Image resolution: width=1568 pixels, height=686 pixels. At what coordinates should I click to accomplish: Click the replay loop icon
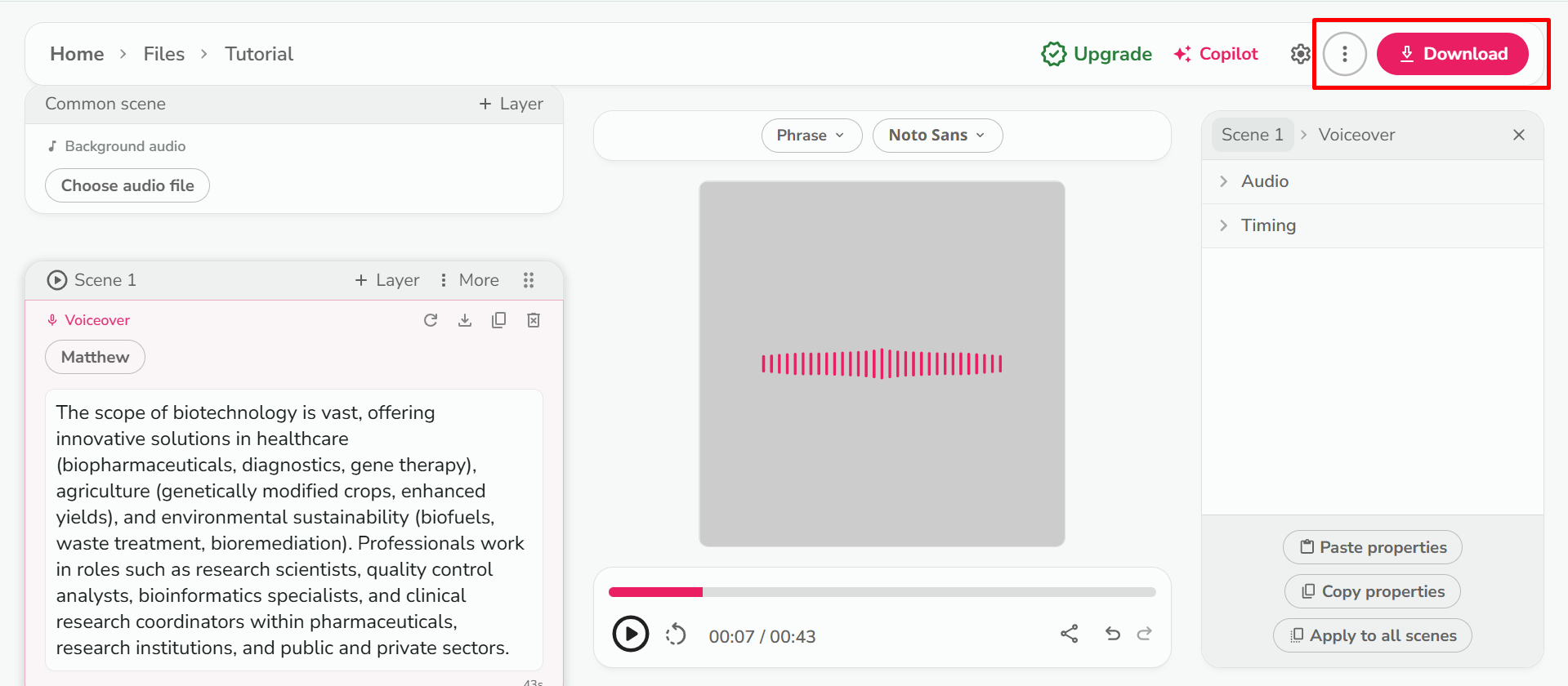coord(676,635)
